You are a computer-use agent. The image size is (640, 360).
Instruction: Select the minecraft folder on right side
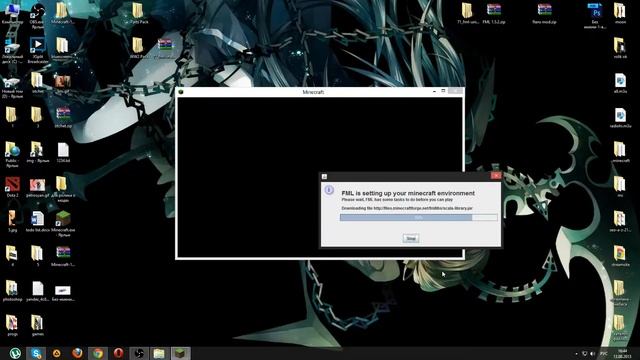tap(620, 152)
